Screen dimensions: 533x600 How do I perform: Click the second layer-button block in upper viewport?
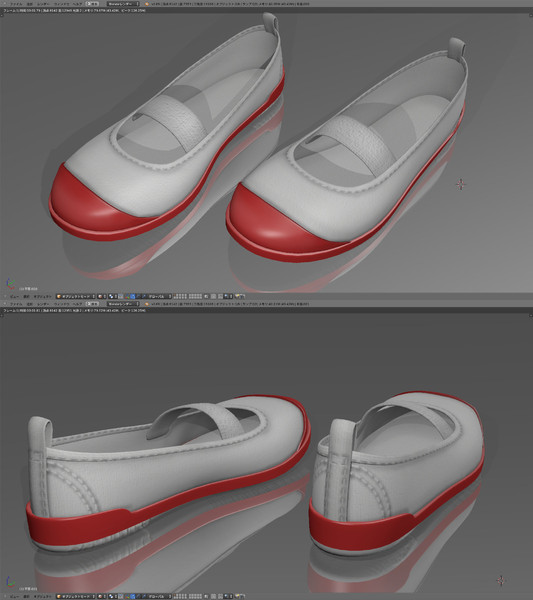click(x=195, y=296)
